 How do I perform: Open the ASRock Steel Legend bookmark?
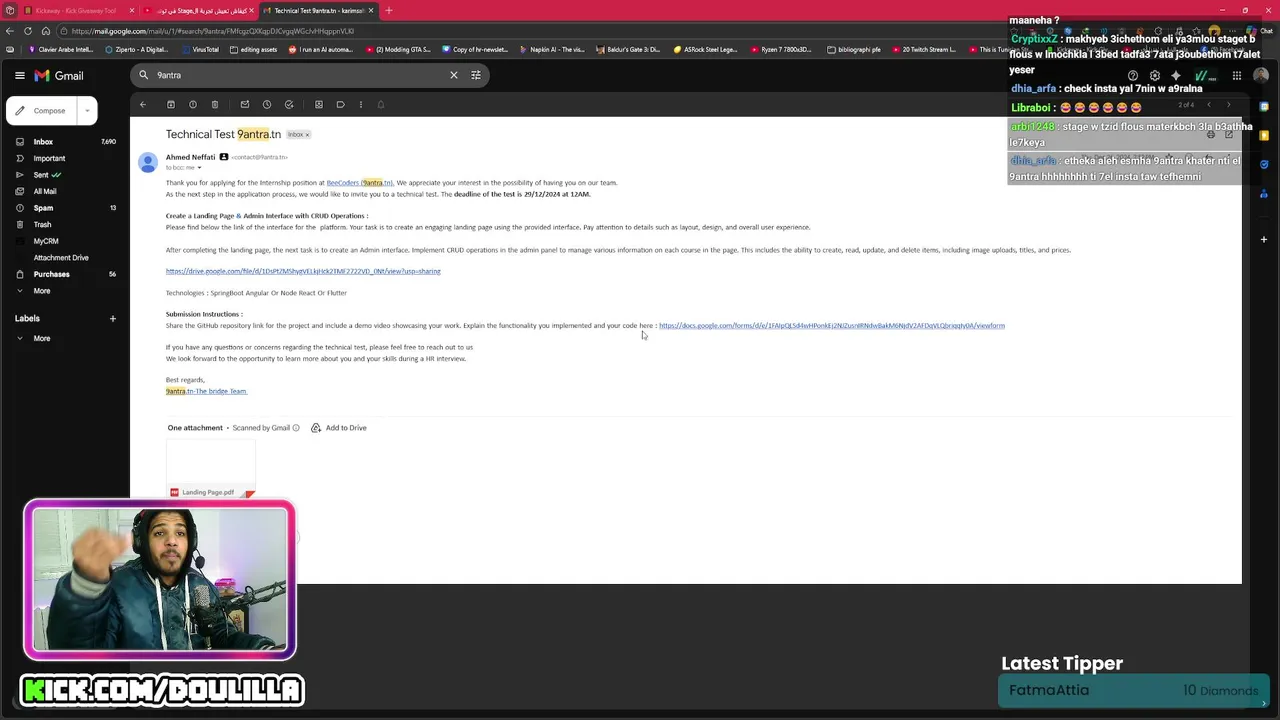(706, 49)
